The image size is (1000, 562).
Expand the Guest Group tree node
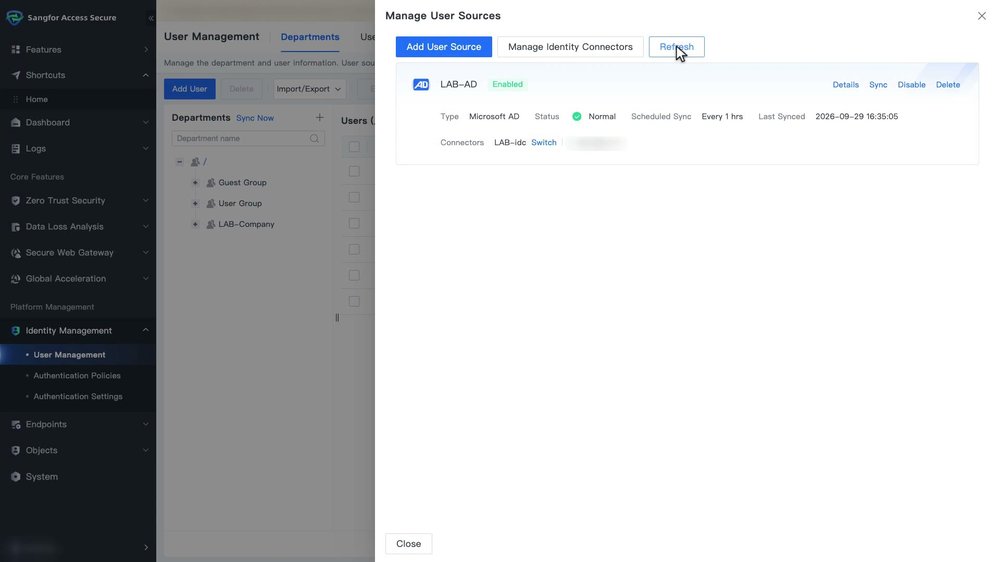click(x=195, y=182)
